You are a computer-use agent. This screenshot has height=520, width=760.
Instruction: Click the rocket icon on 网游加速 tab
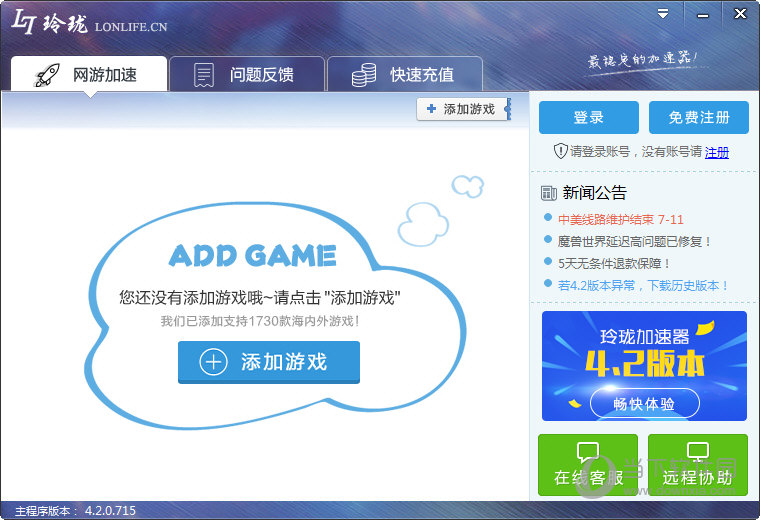(x=47, y=75)
